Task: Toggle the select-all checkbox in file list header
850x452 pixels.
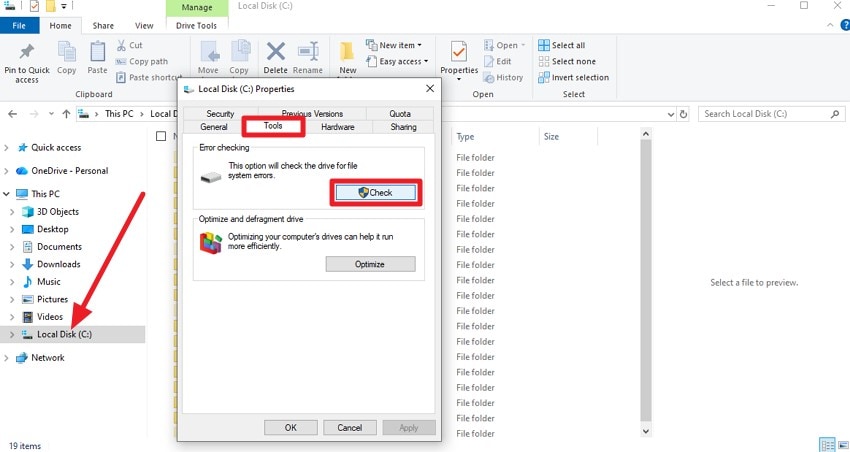Action: (161, 136)
